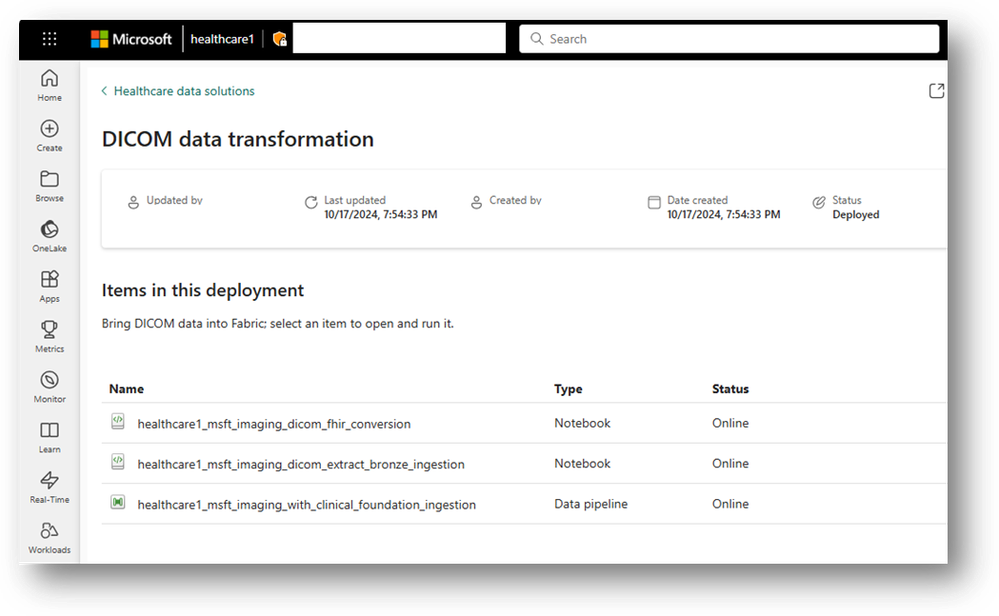The height and width of the screenshot is (616, 999).
Task: Open Apps in the sidebar
Action: tap(49, 287)
